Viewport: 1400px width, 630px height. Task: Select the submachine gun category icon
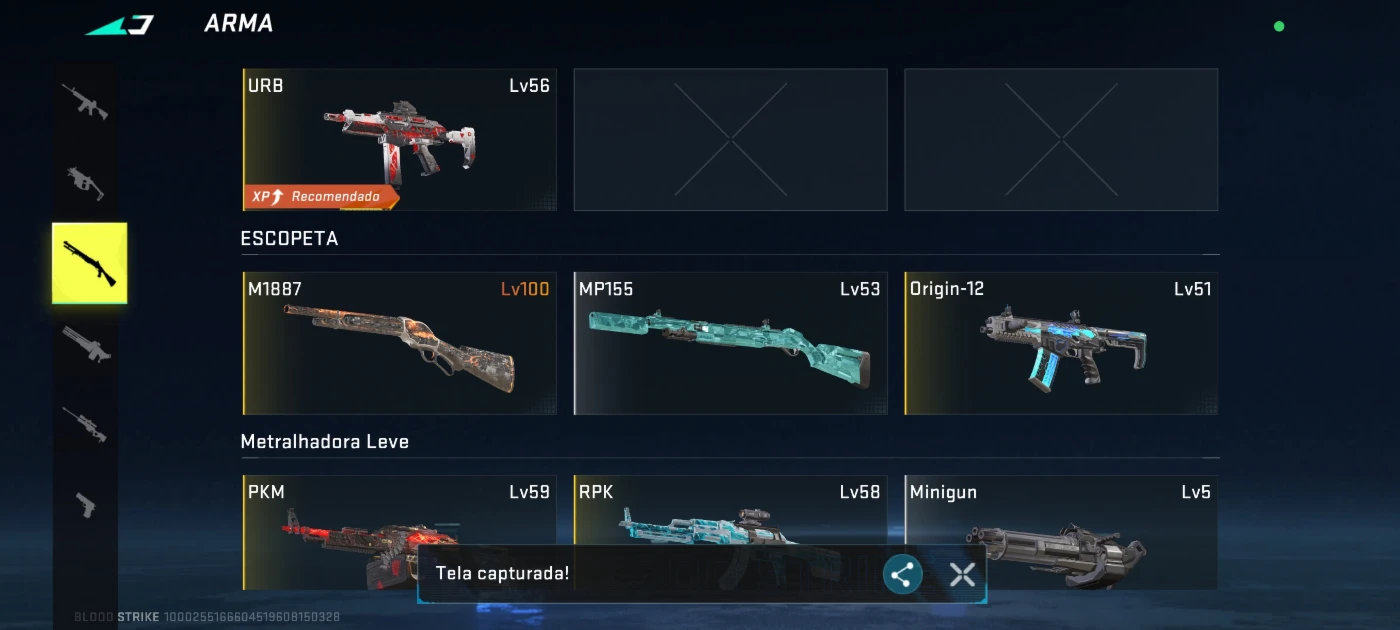[85, 182]
